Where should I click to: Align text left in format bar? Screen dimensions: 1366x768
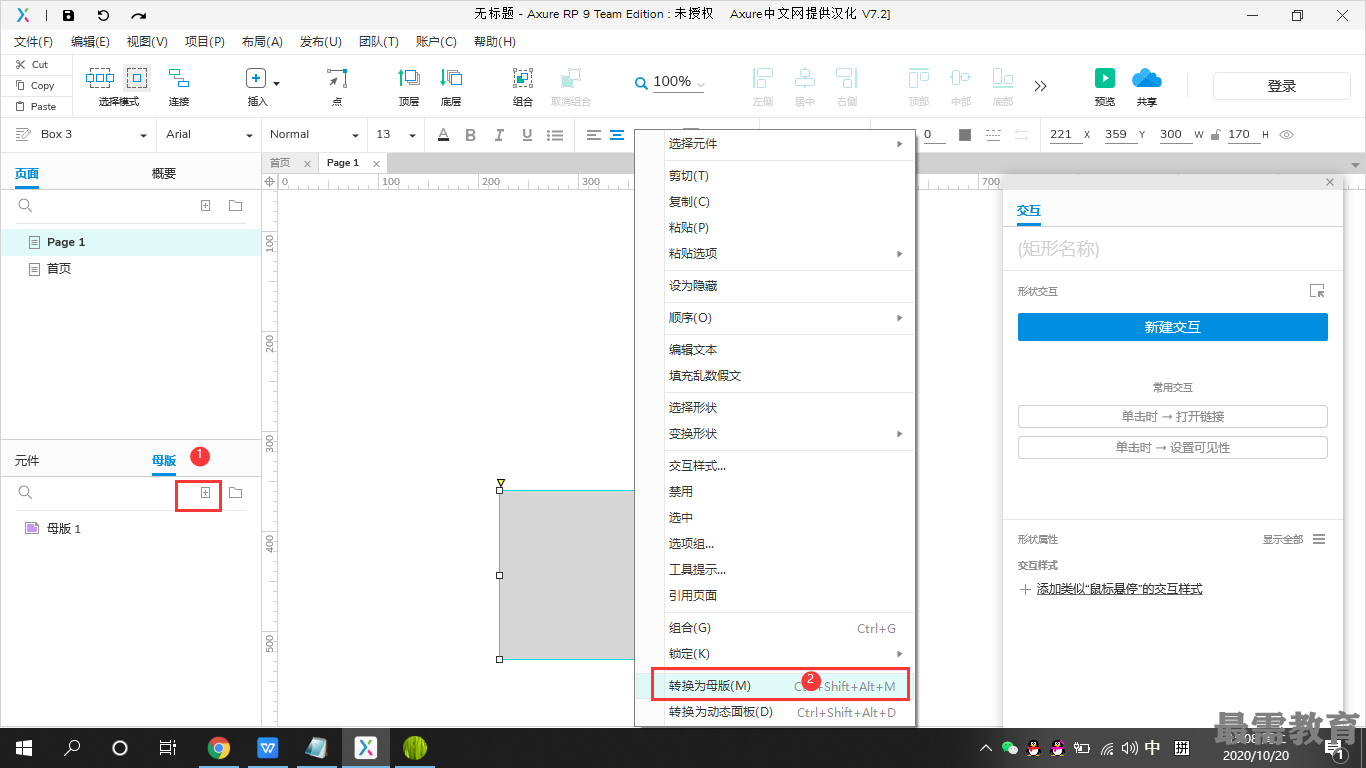pyautogui.click(x=594, y=135)
